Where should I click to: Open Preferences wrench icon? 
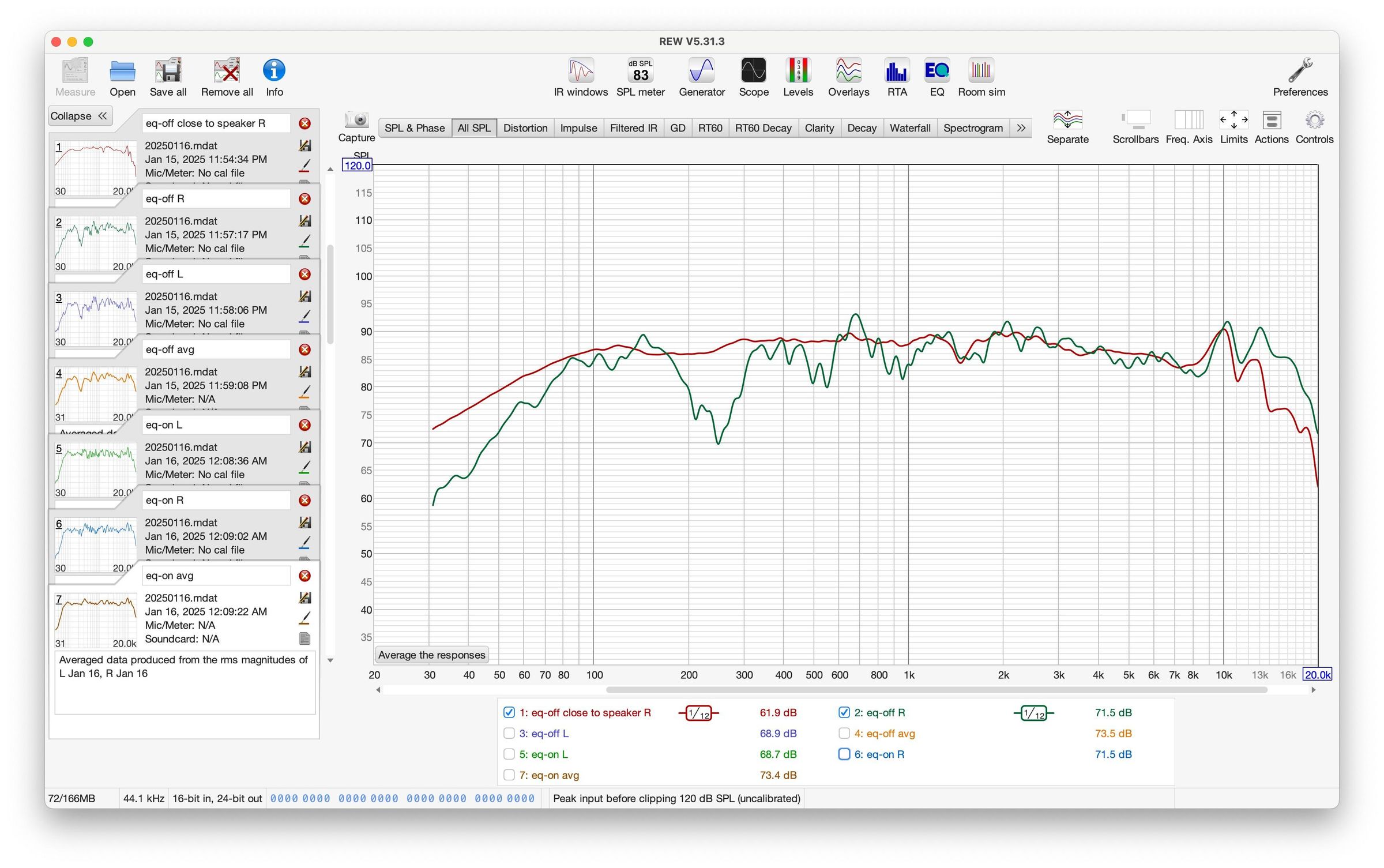click(1300, 70)
